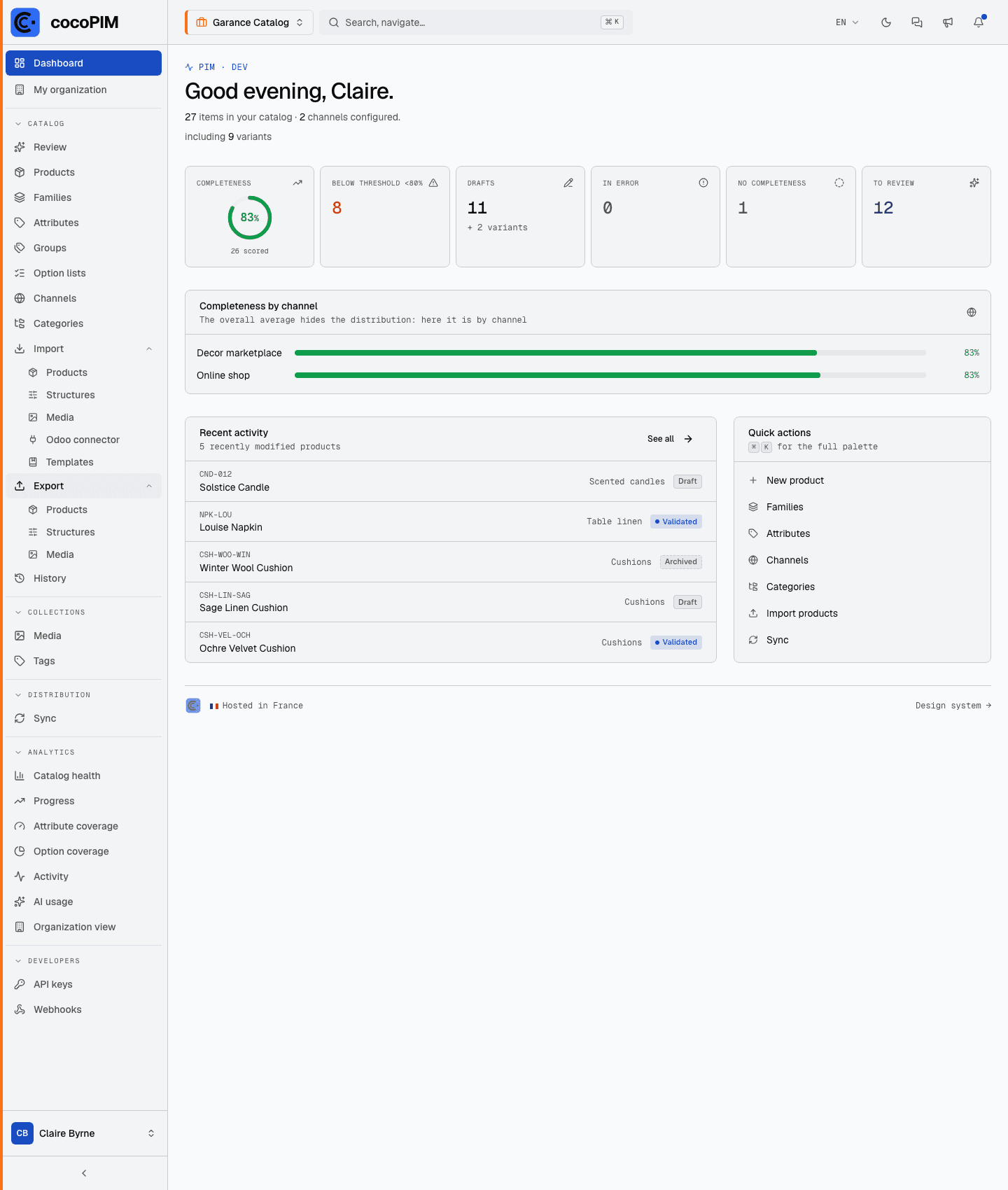Open the Design system link
Viewport: 1008px width, 1190px height.
coord(953,706)
